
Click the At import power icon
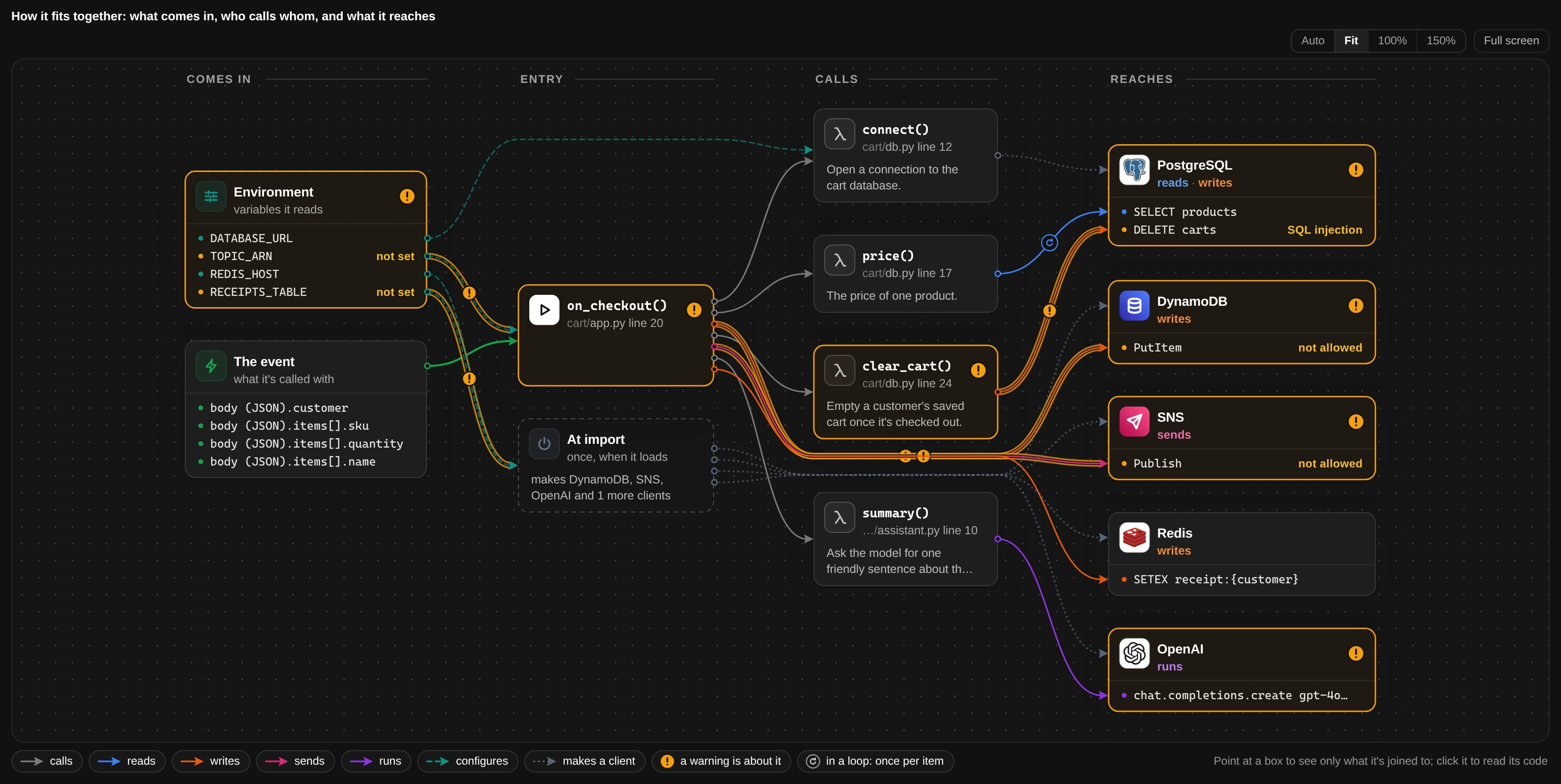pyautogui.click(x=544, y=443)
